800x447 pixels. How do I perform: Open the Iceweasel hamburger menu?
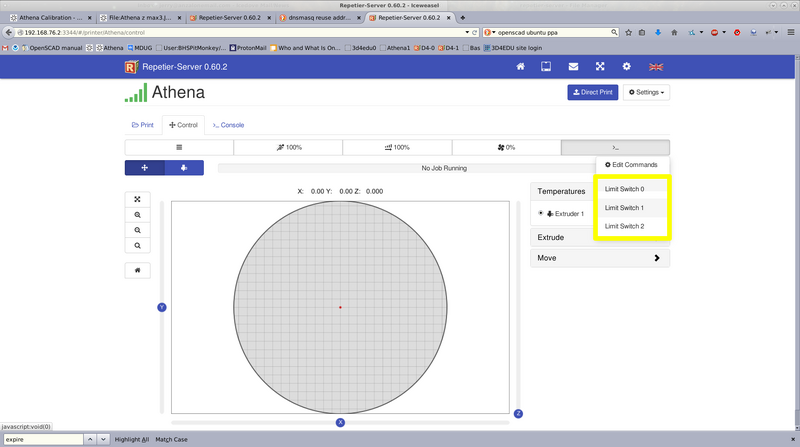pos(790,32)
